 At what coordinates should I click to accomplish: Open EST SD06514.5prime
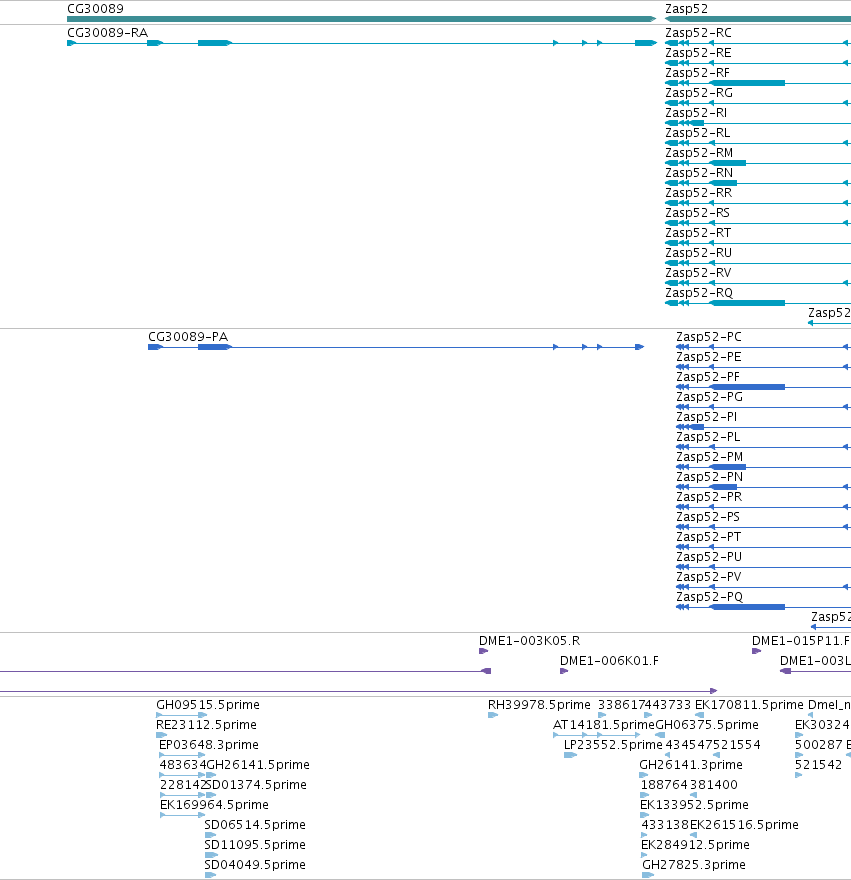[x=255, y=825]
